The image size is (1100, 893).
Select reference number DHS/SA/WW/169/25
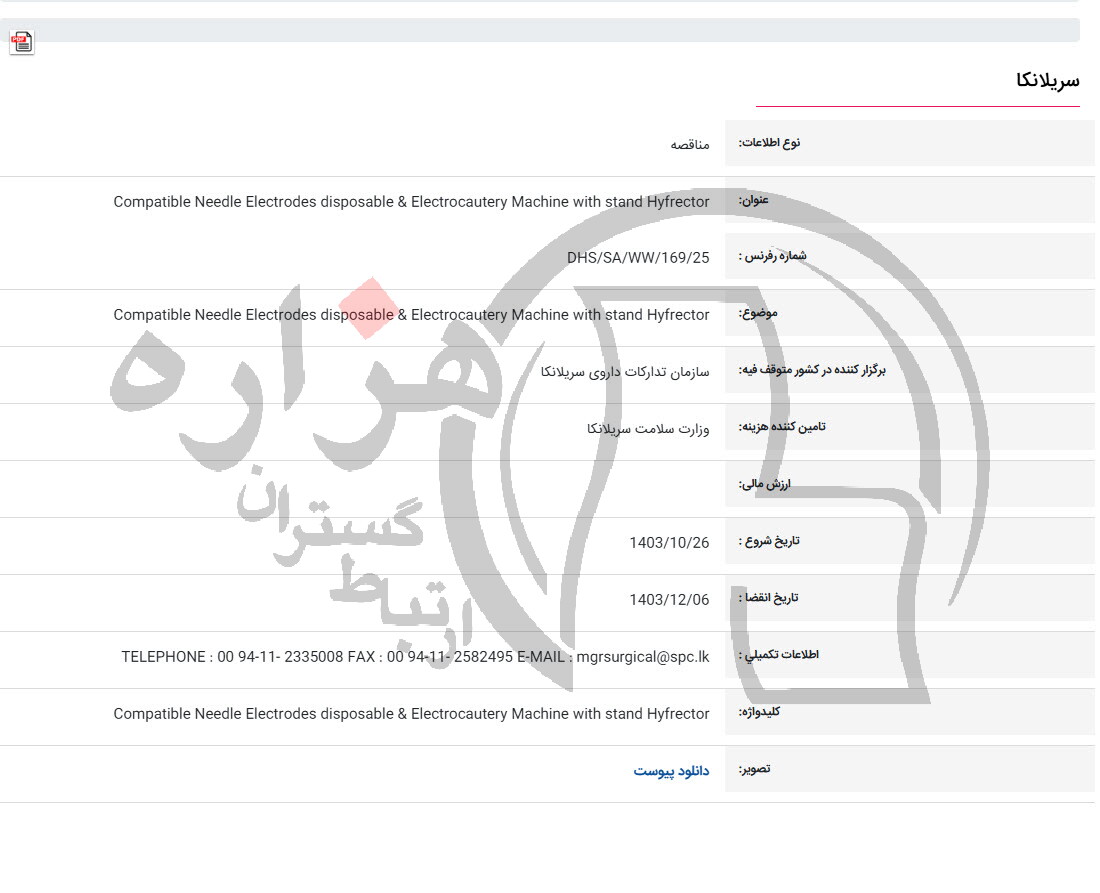638,258
